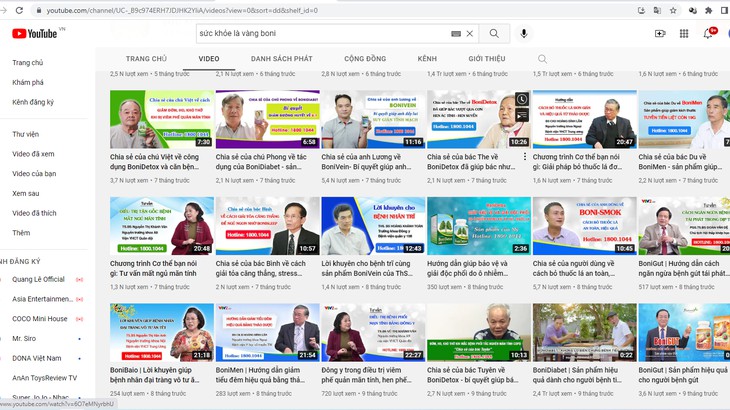Open the YouTube apps grid icon
This screenshot has height=410, width=730.
(x=684, y=34)
